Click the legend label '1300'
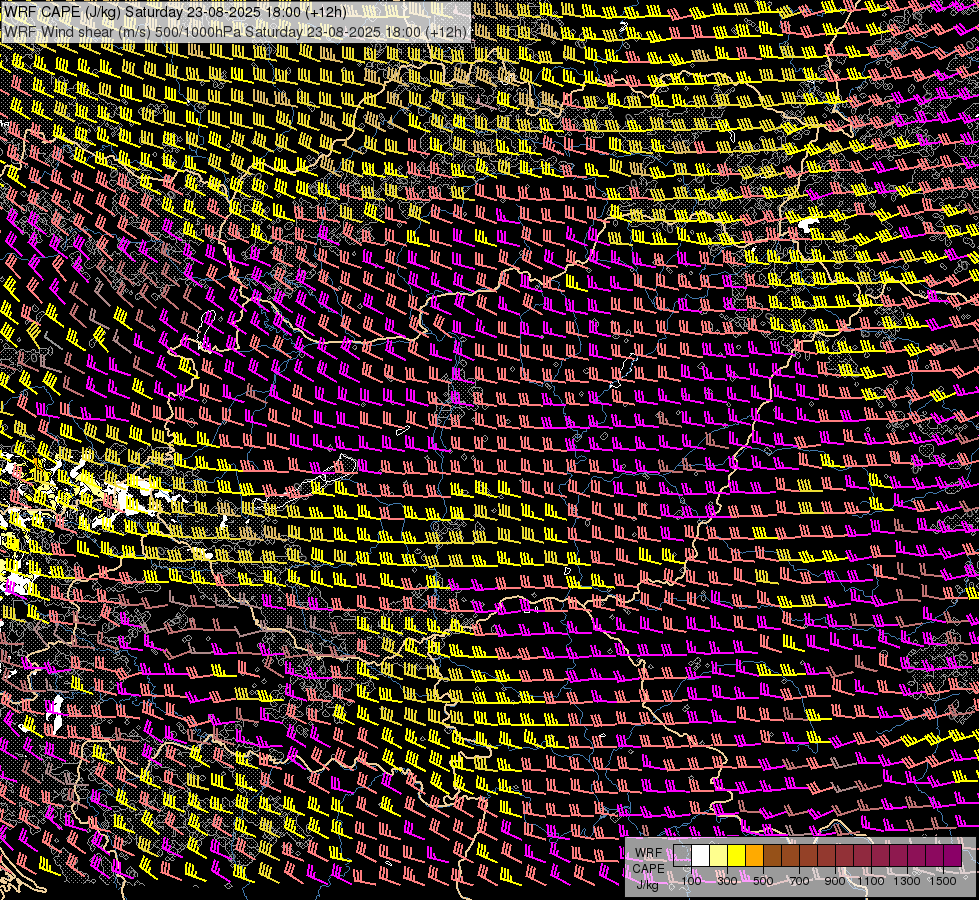The image size is (979, 900). pos(907,881)
